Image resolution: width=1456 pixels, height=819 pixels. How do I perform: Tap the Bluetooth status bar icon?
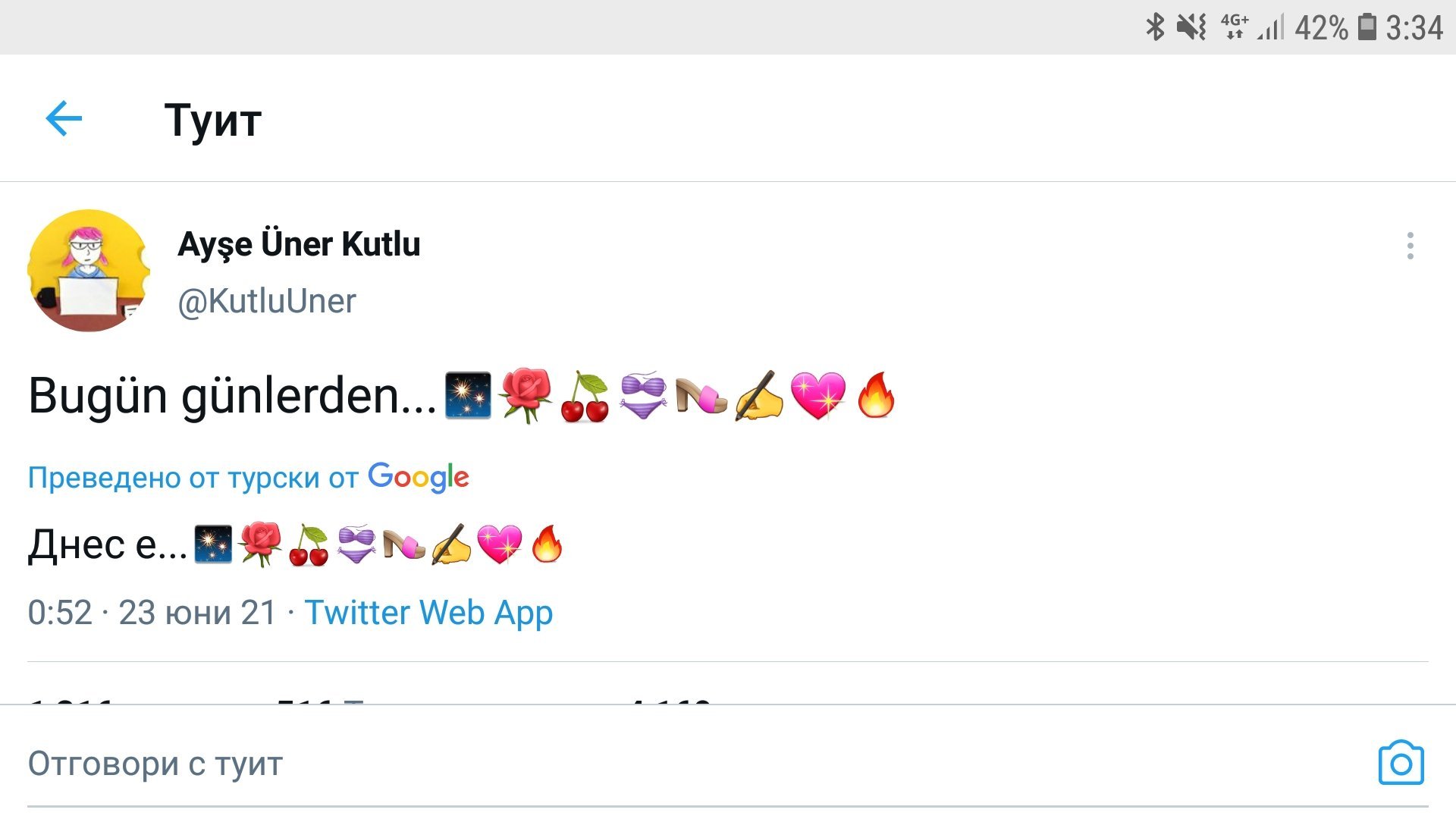click(x=1154, y=27)
